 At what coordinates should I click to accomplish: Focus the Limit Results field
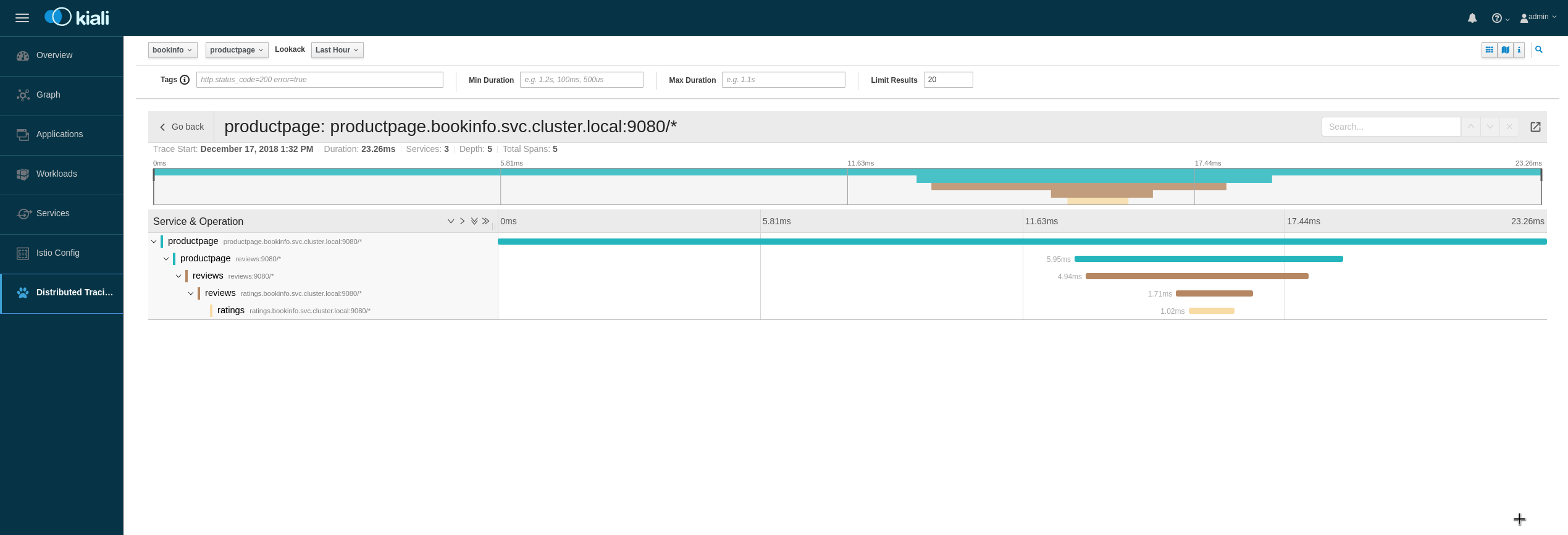click(x=949, y=80)
